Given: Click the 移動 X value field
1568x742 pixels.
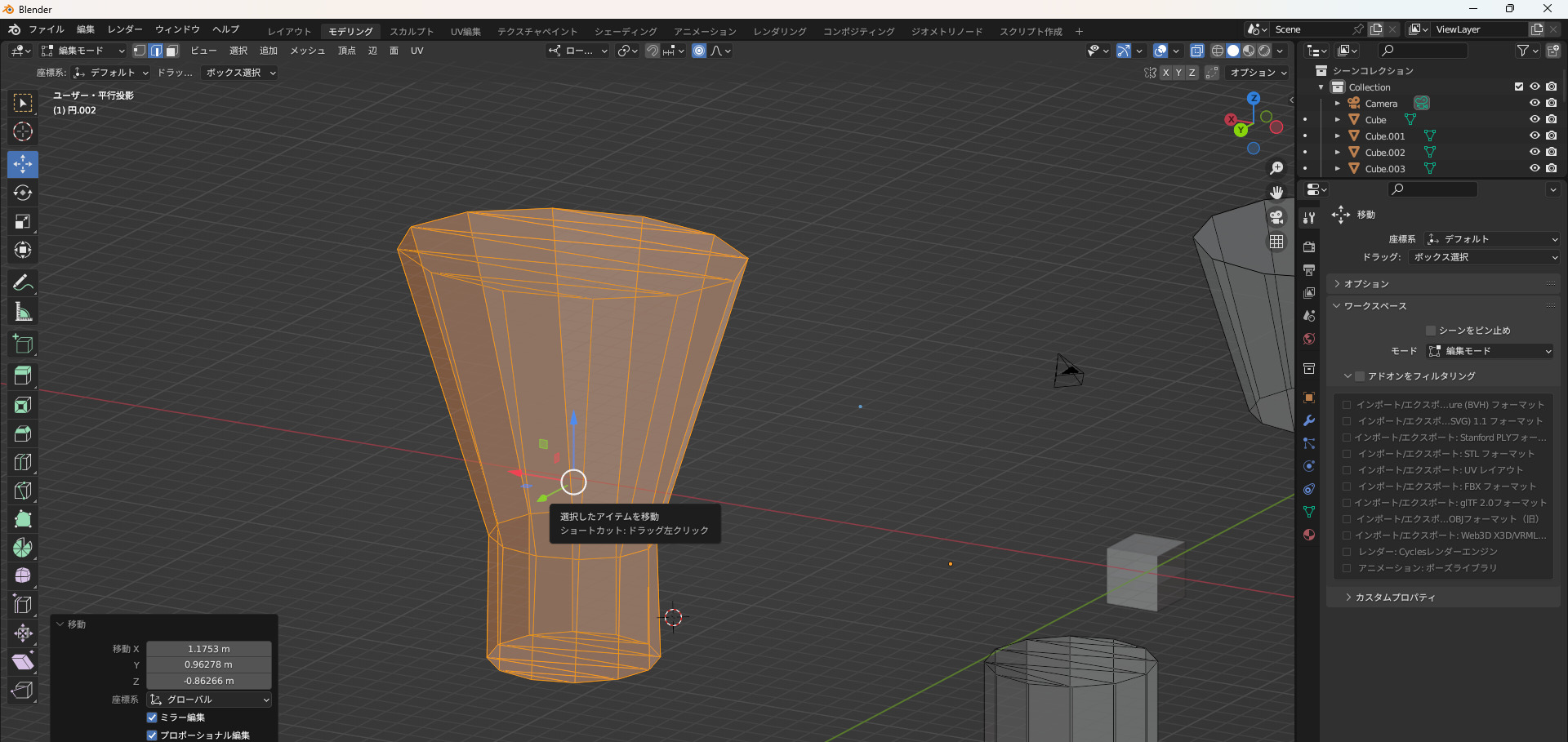Looking at the screenshot, I should pyautogui.click(x=209, y=649).
